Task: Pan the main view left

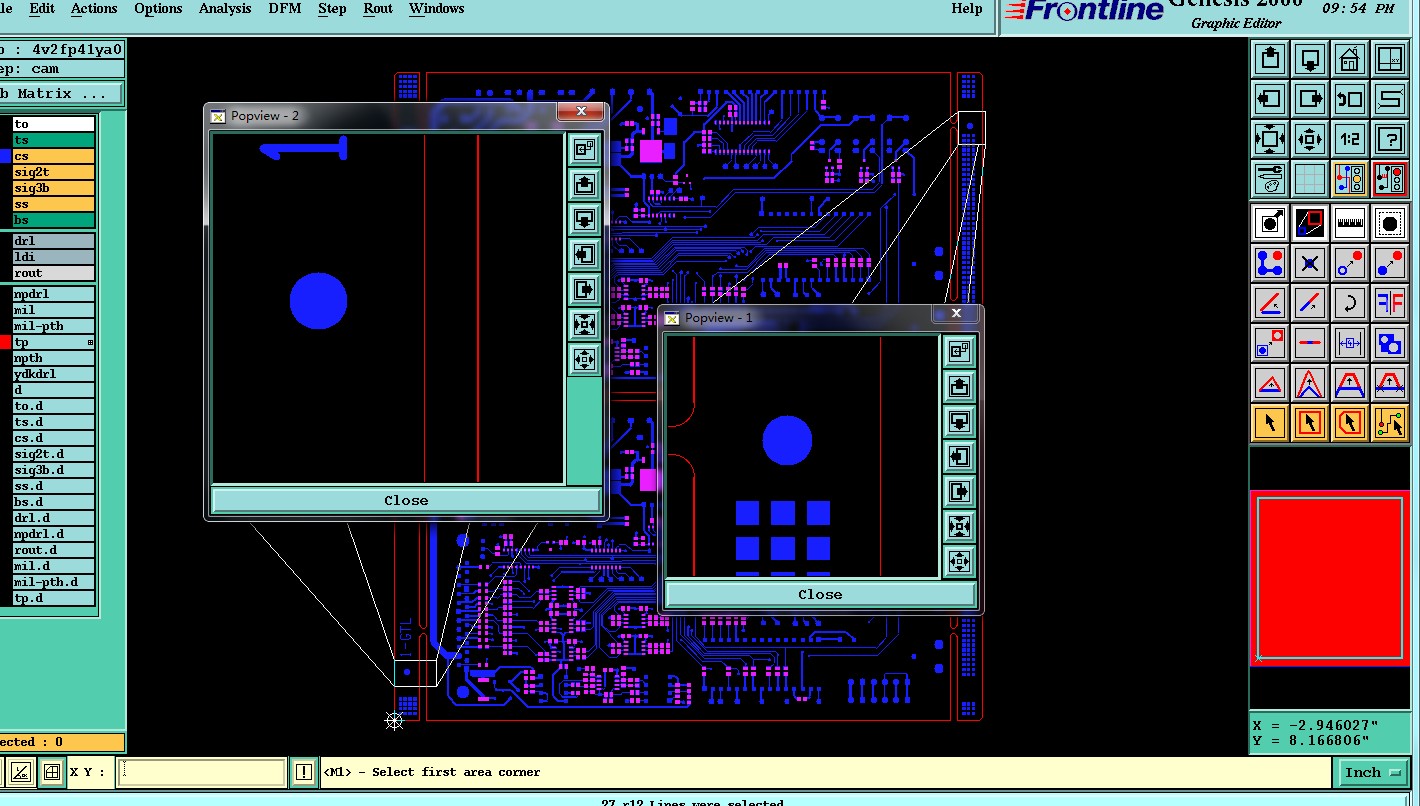Action: click(x=1270, y=99)
